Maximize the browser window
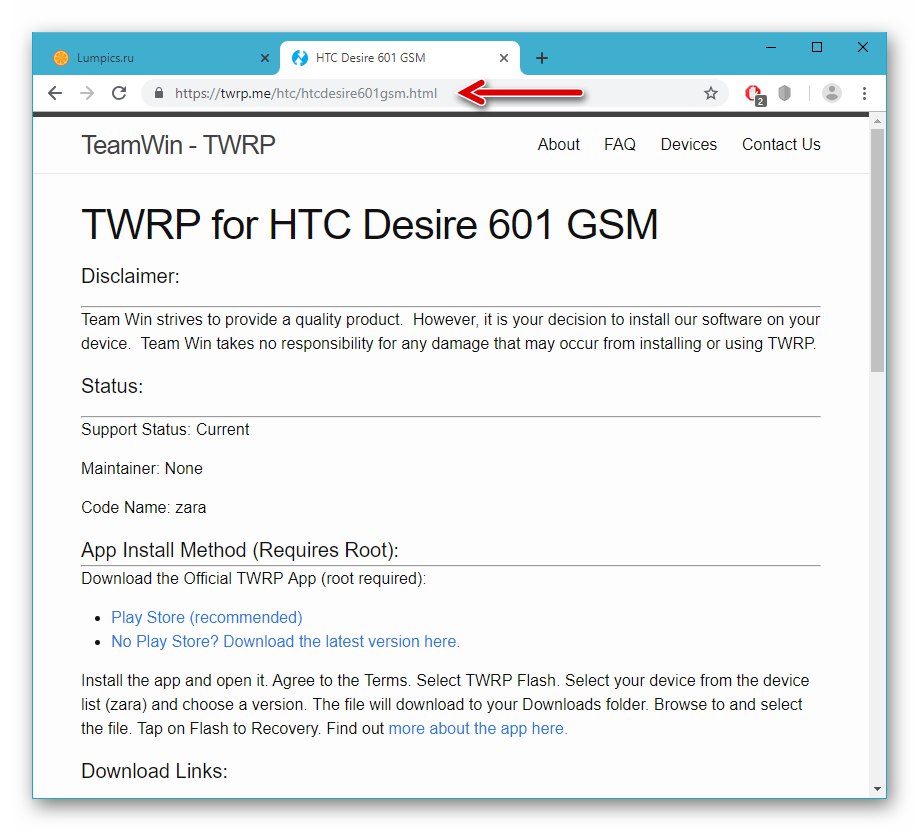 (817, 47)
